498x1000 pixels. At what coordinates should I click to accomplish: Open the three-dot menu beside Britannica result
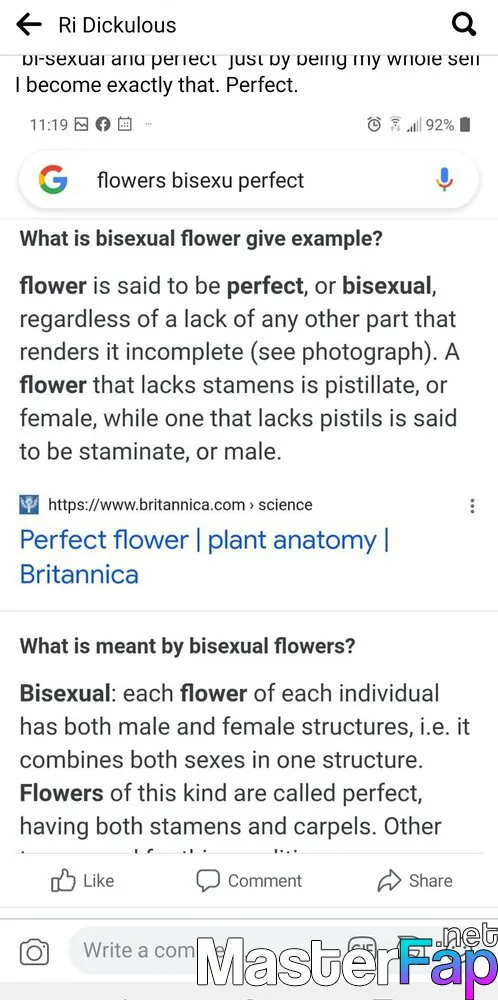pyautogui.click(x=472, y=506)
